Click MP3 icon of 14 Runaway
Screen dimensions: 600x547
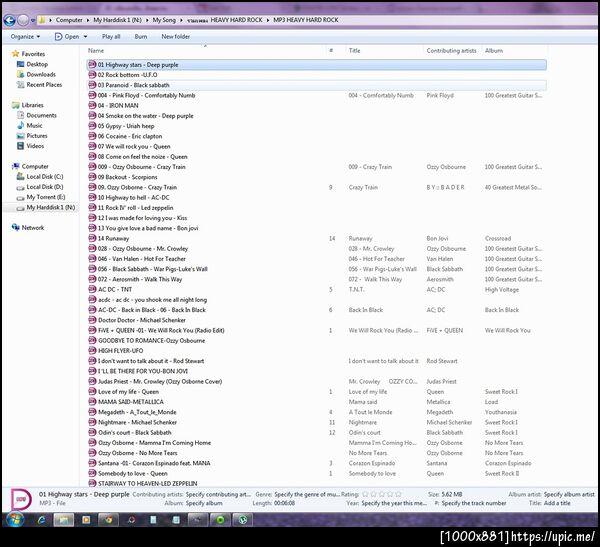tap(92, 238)
